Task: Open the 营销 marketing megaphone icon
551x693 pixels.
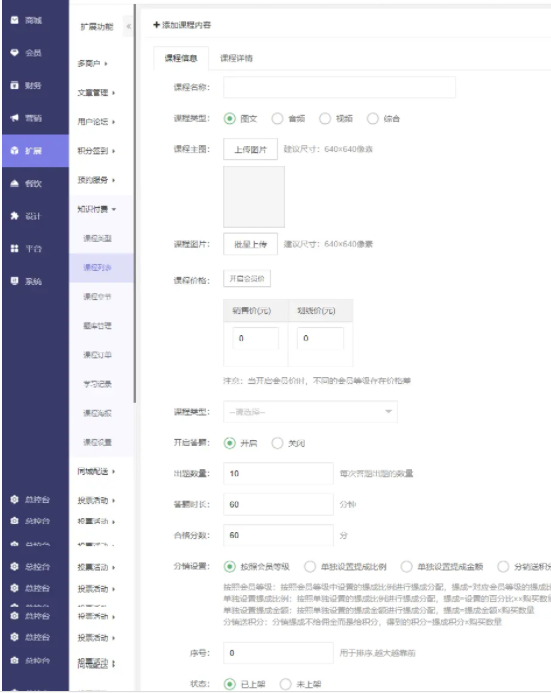Action: click(x=15, y=118)
